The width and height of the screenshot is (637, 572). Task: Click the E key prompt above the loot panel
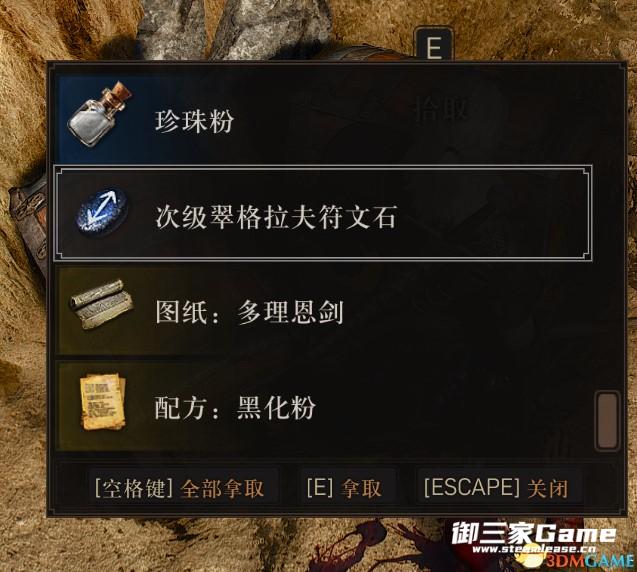tap(434, 44)
